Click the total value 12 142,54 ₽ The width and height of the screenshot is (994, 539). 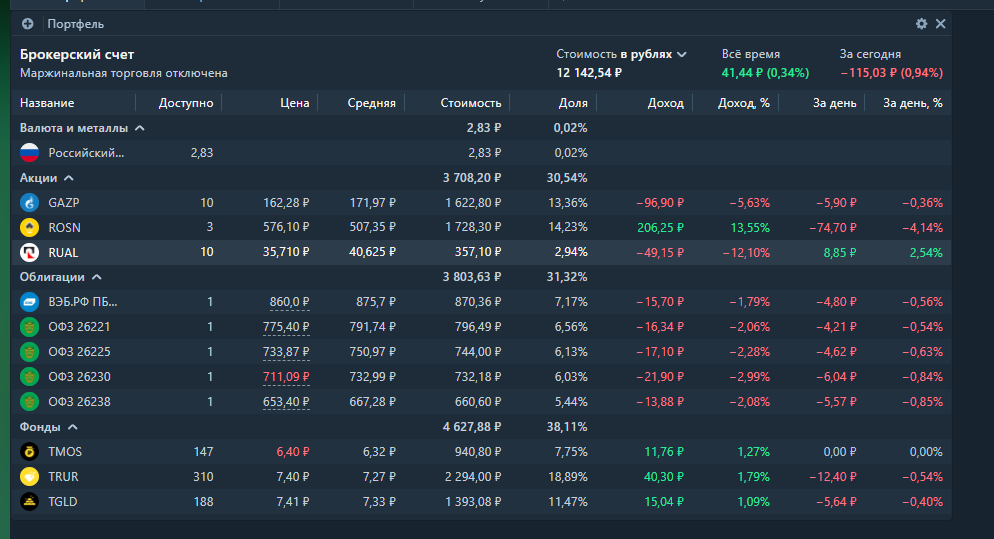[x=589, y=73]
